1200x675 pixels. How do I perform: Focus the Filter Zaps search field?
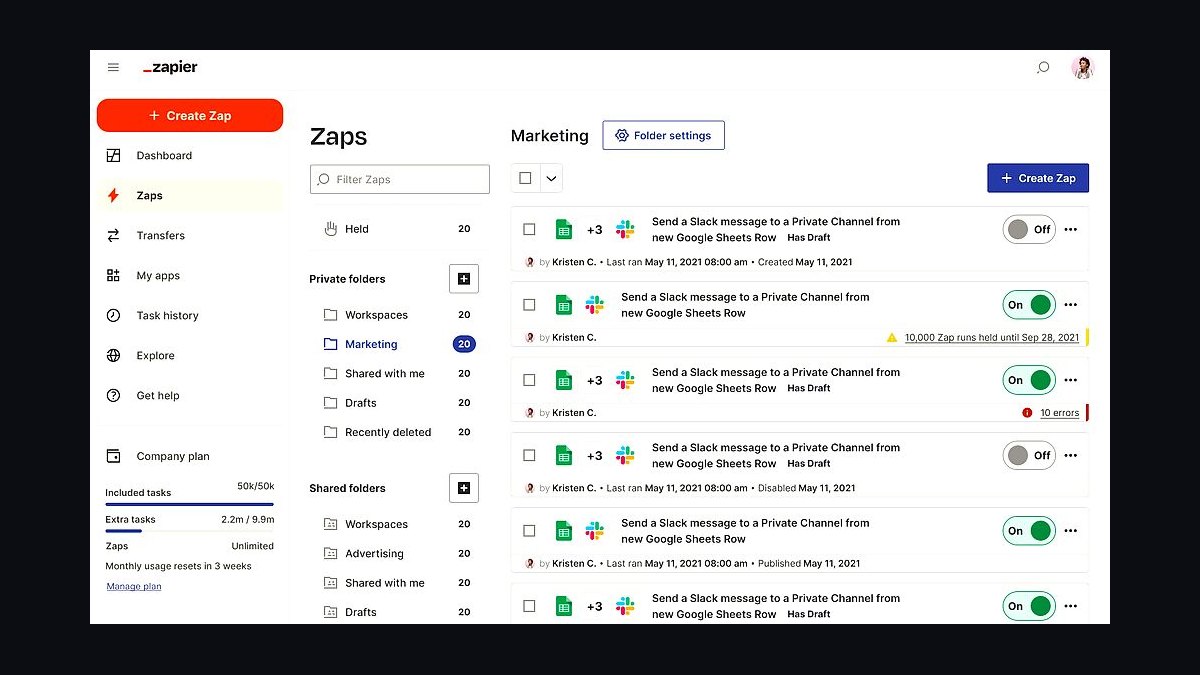click(400, 179)
